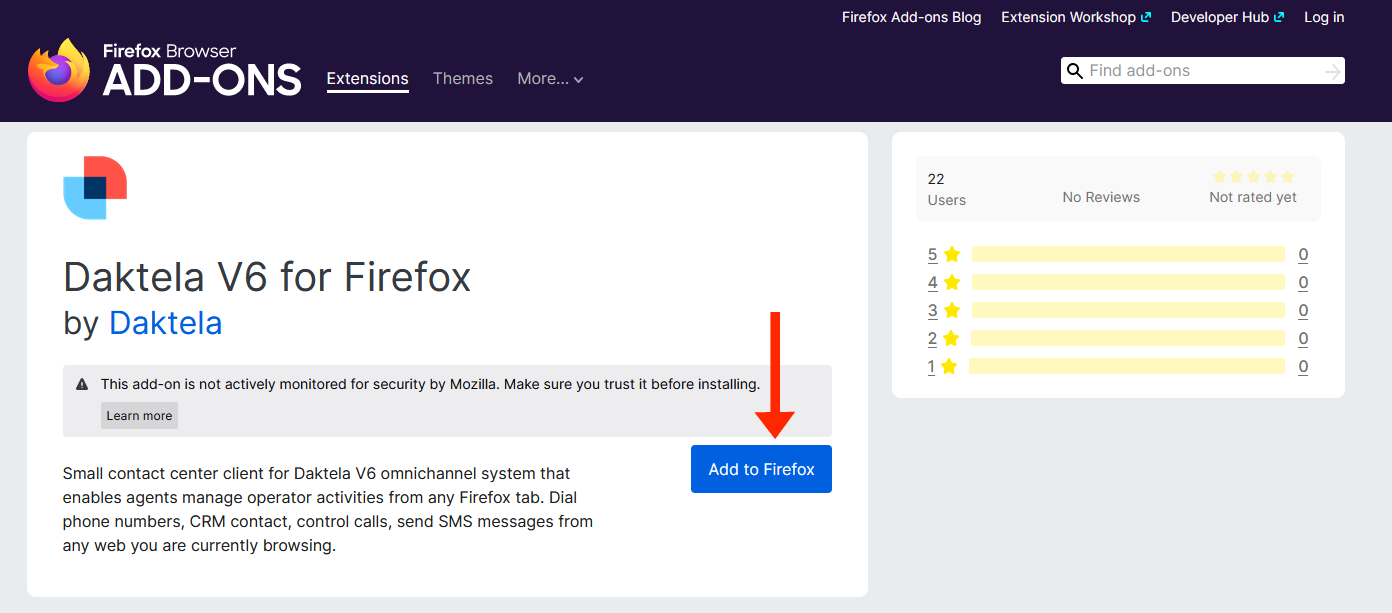Open the Extension Workshop link

[1075, 17]
